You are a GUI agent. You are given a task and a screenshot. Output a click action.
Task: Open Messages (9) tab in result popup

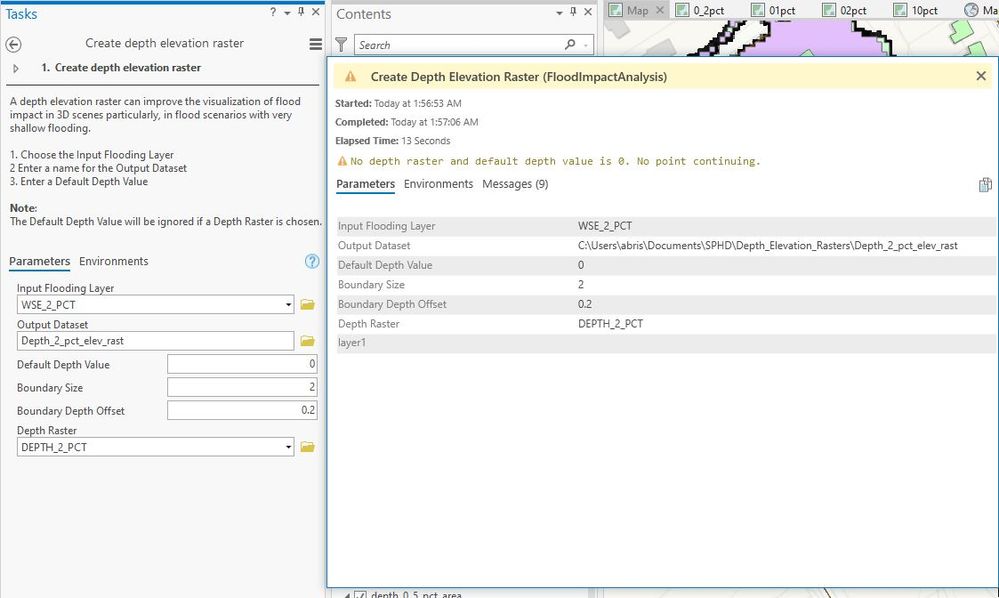pos(515,184)
